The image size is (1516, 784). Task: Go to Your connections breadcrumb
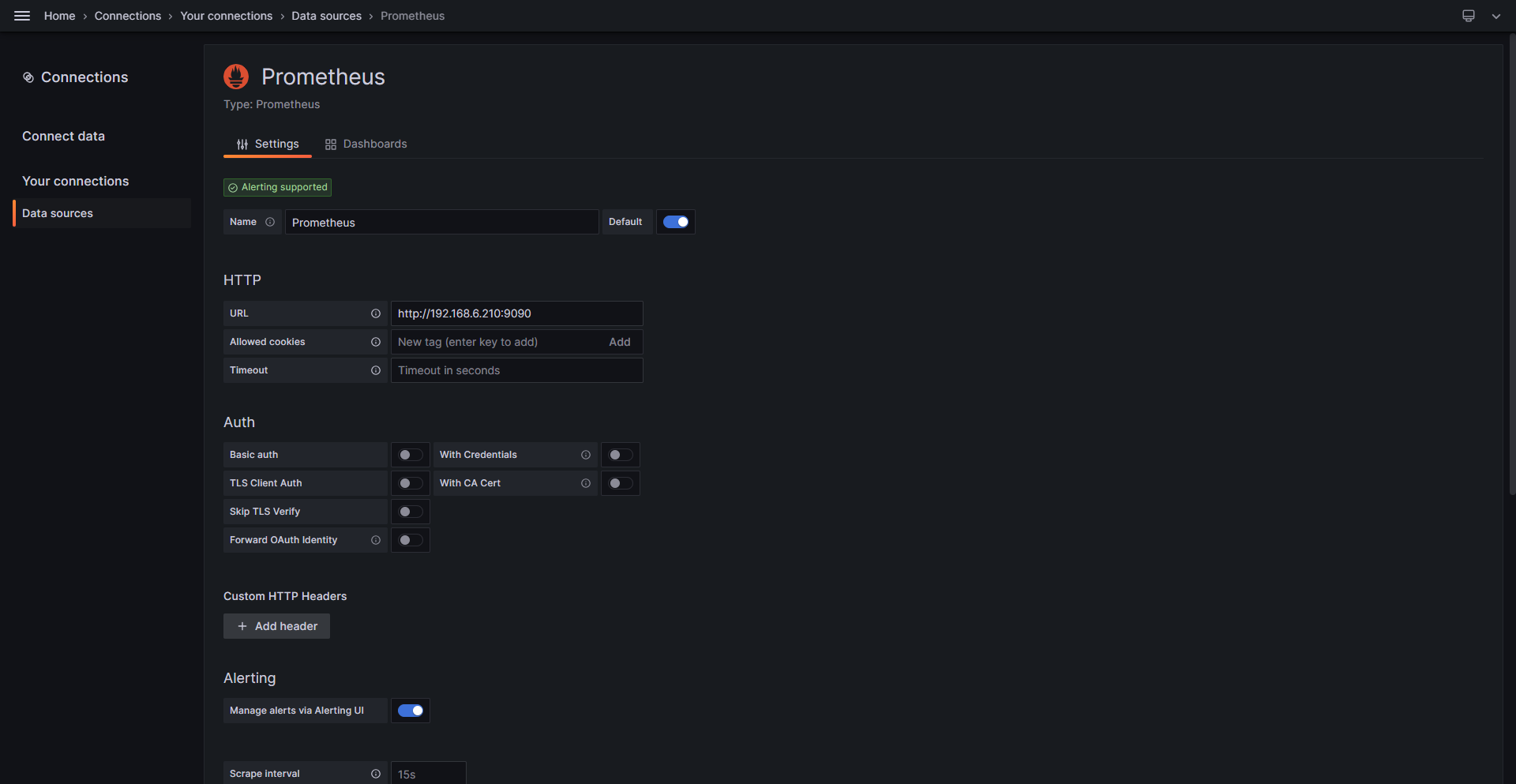tap(227, 16)
